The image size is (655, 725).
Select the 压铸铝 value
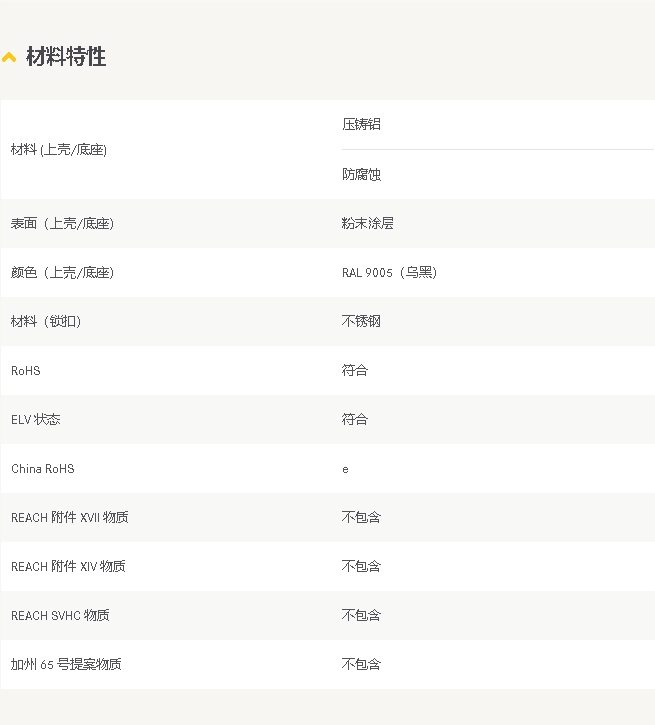[x=361, y=124]
